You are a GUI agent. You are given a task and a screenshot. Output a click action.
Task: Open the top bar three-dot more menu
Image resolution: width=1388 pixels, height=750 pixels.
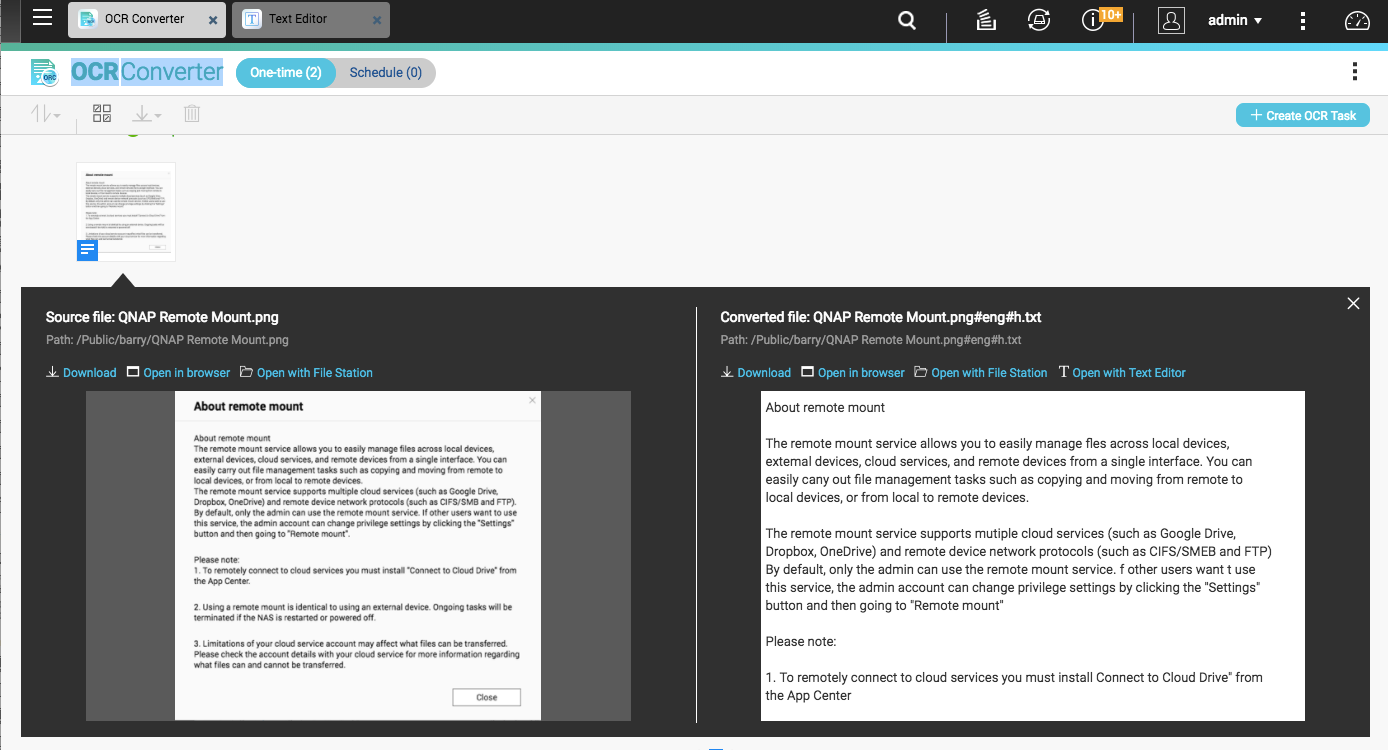coord(1302,20)
